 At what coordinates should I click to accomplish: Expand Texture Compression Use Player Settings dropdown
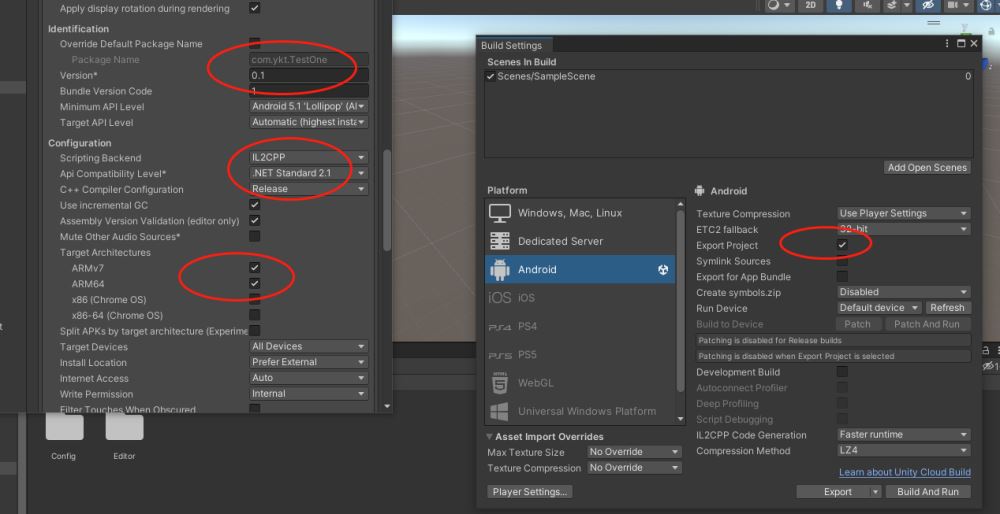coord(904,213)
